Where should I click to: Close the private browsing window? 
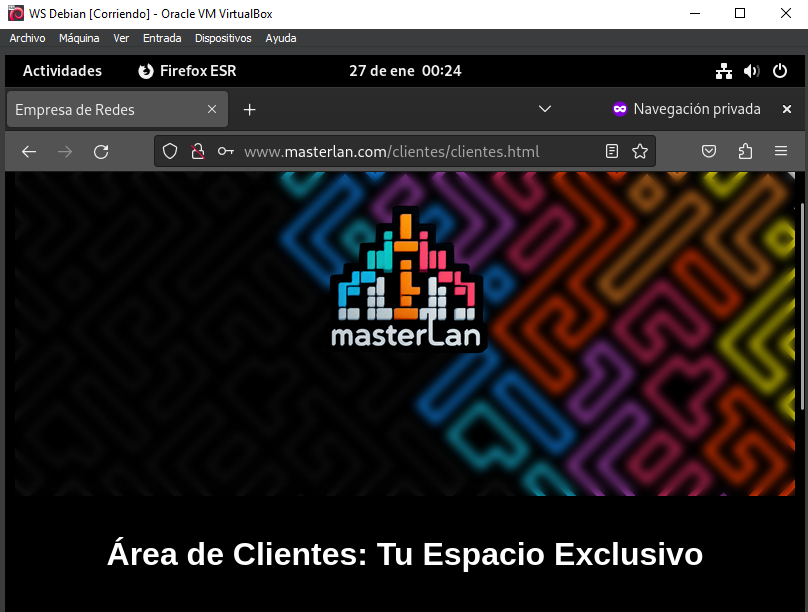pyautogui.click(x=786, y=109)
